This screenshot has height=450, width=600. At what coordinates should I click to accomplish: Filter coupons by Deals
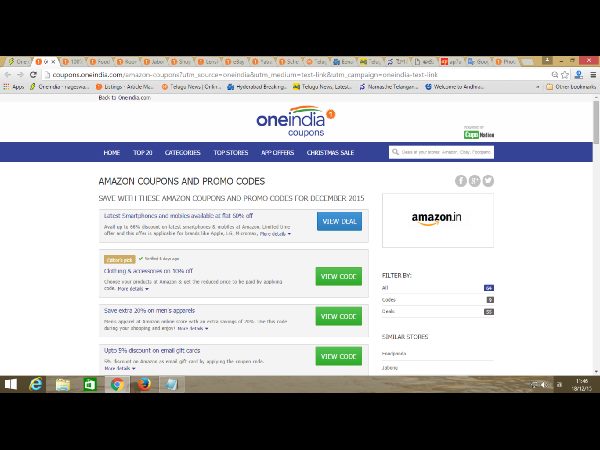click(x=389, y=311)
